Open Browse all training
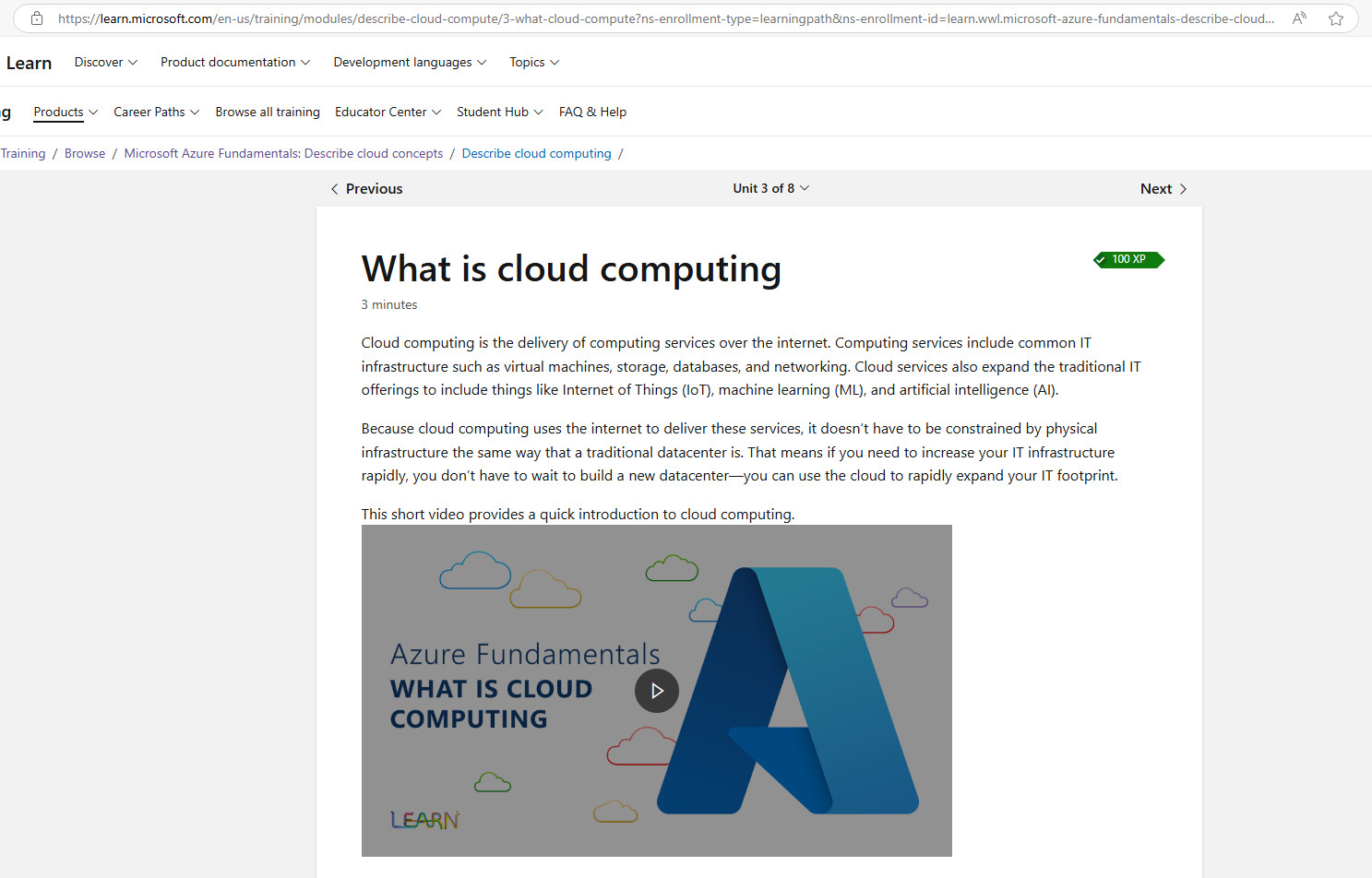 (268, 112)
